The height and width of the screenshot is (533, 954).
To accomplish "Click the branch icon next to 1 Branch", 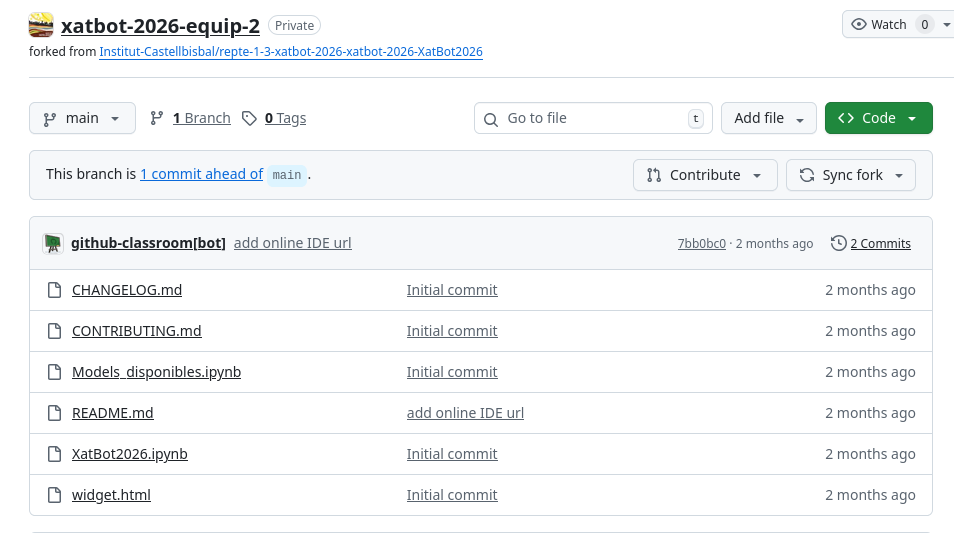I will [x=157, y=118].
